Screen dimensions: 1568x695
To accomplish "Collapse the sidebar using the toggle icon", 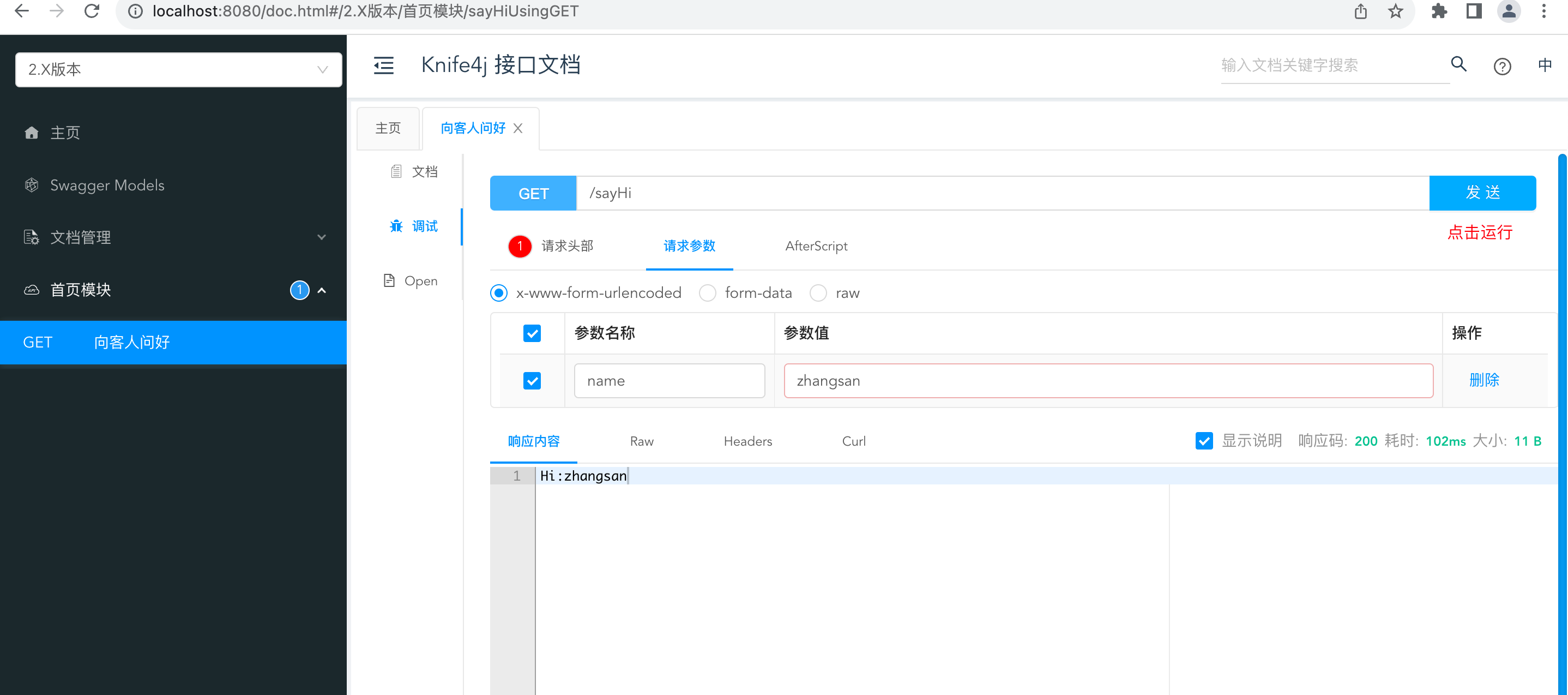I will [383, 65].
